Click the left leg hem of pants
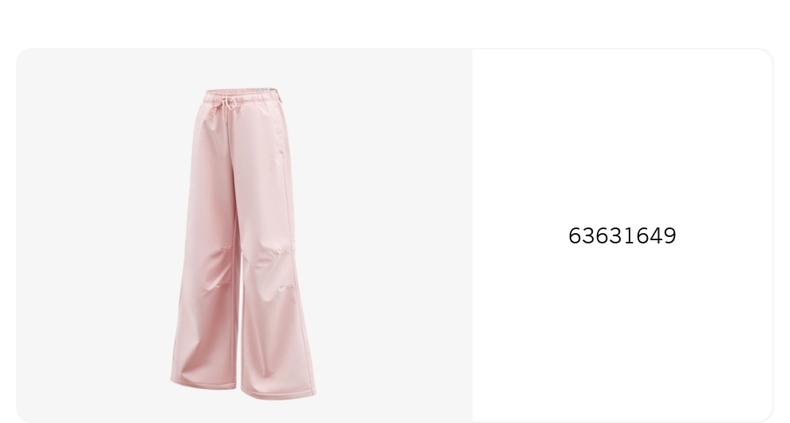The height and width of the screenshot is (423, 790). [204, 383]
